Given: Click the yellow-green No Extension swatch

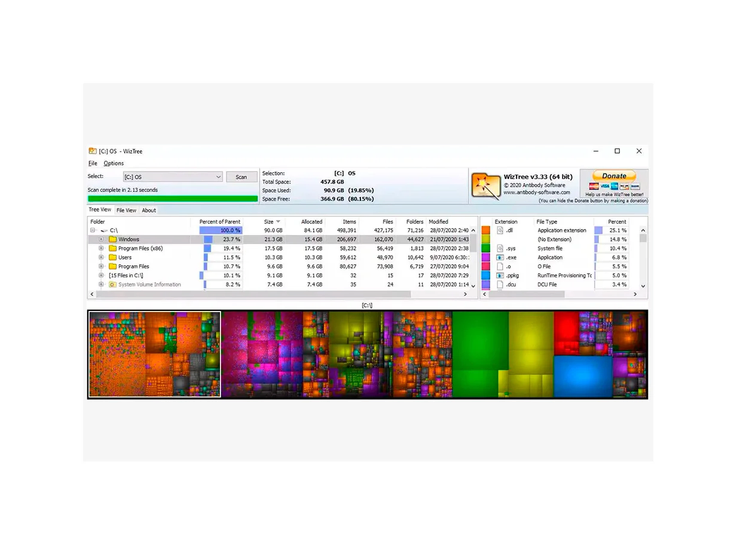Looking at the screenshot, I should (x=486, y=239).
